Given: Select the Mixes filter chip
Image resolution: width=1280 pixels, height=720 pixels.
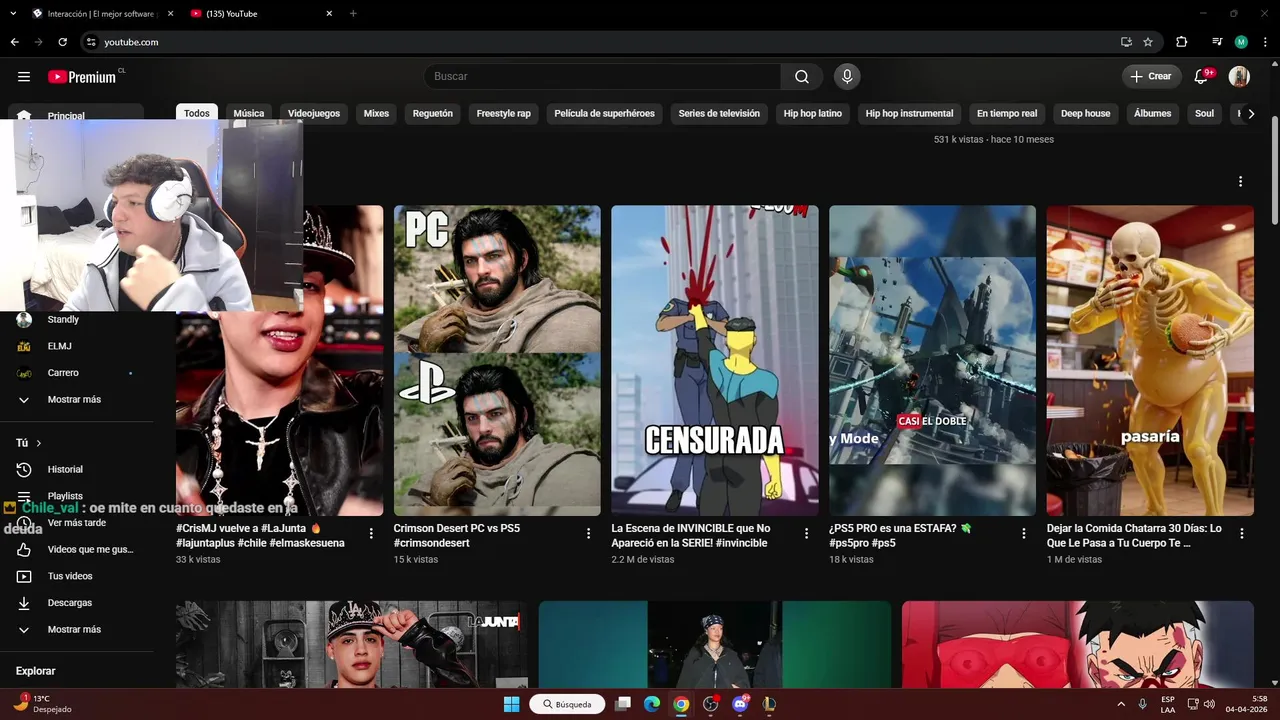Looking at the screenshot, I should tap(376, 113).
